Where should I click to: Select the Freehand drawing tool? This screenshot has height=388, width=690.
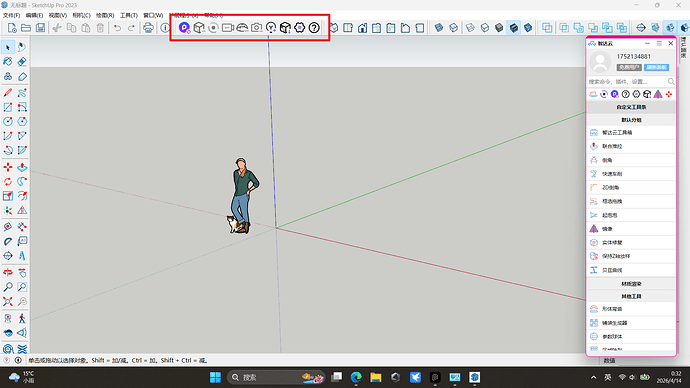point(22,93)
